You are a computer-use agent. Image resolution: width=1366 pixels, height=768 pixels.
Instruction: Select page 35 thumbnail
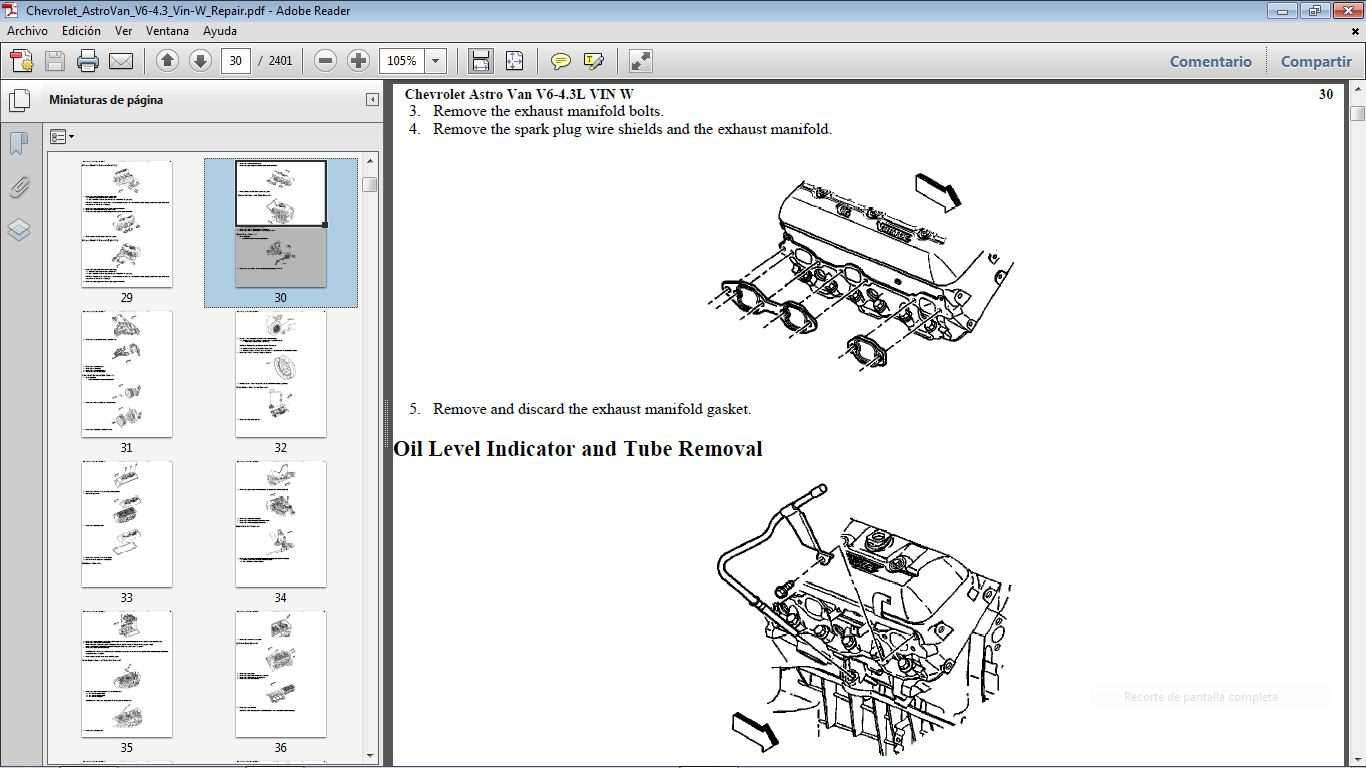[126, 674]
